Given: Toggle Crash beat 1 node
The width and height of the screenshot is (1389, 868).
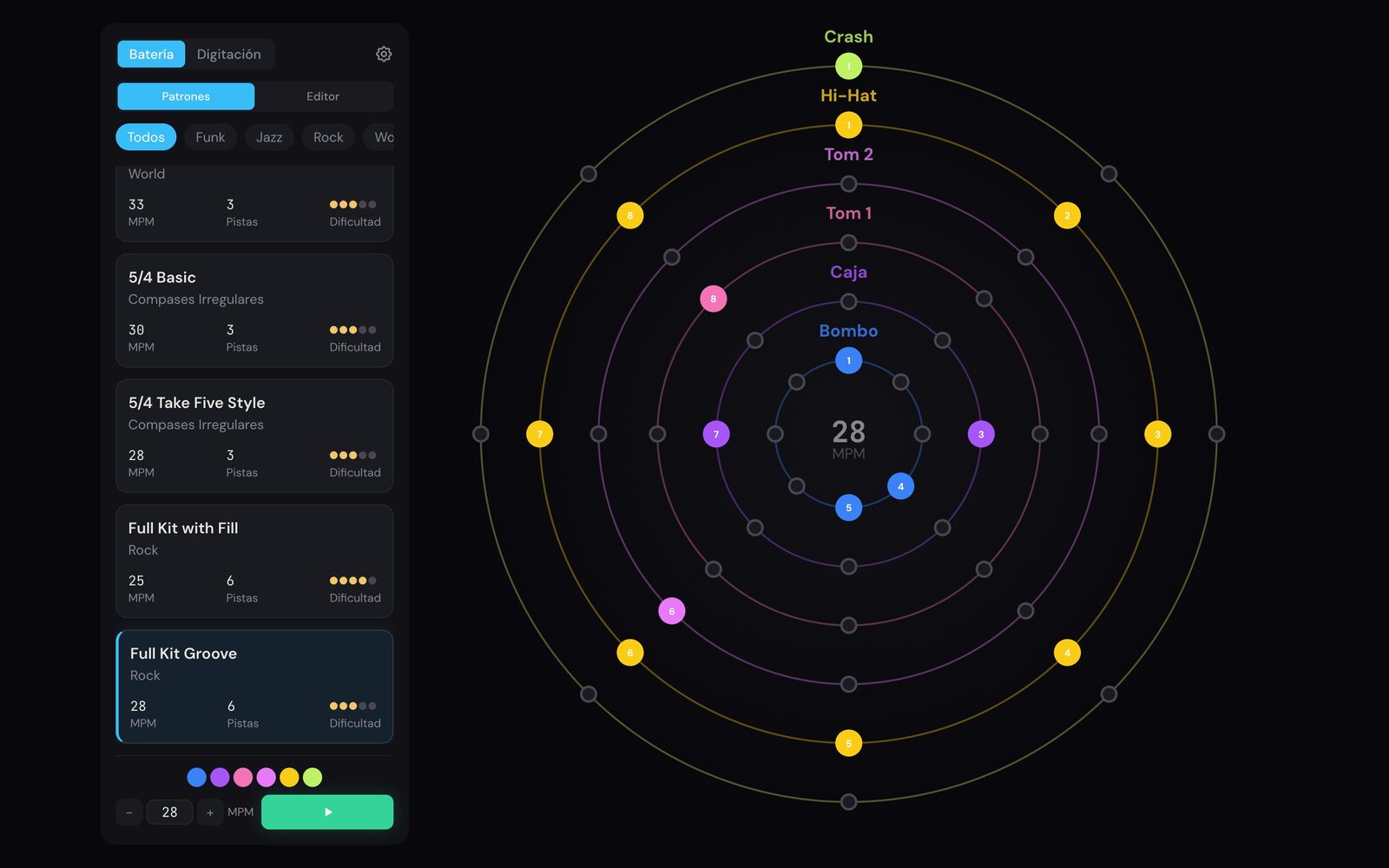Looking at the screenshot, I should click(848, 66).
